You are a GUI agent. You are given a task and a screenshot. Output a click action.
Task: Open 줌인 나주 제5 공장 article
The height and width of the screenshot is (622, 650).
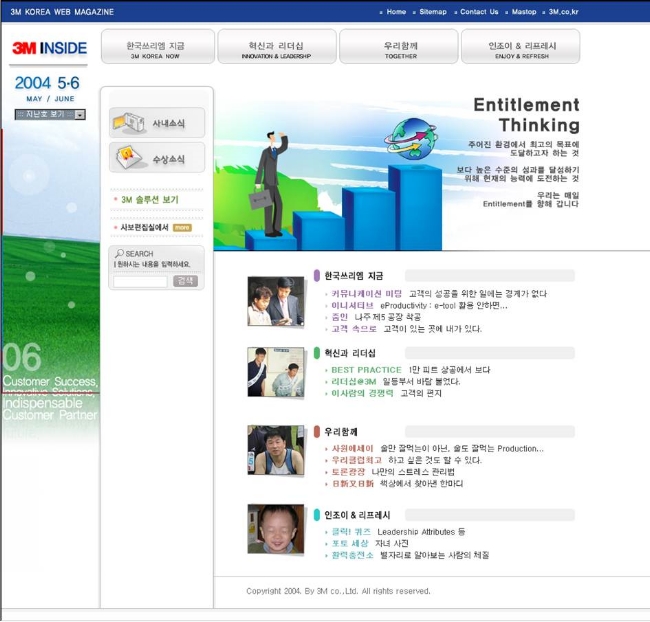tap(376, 317)
